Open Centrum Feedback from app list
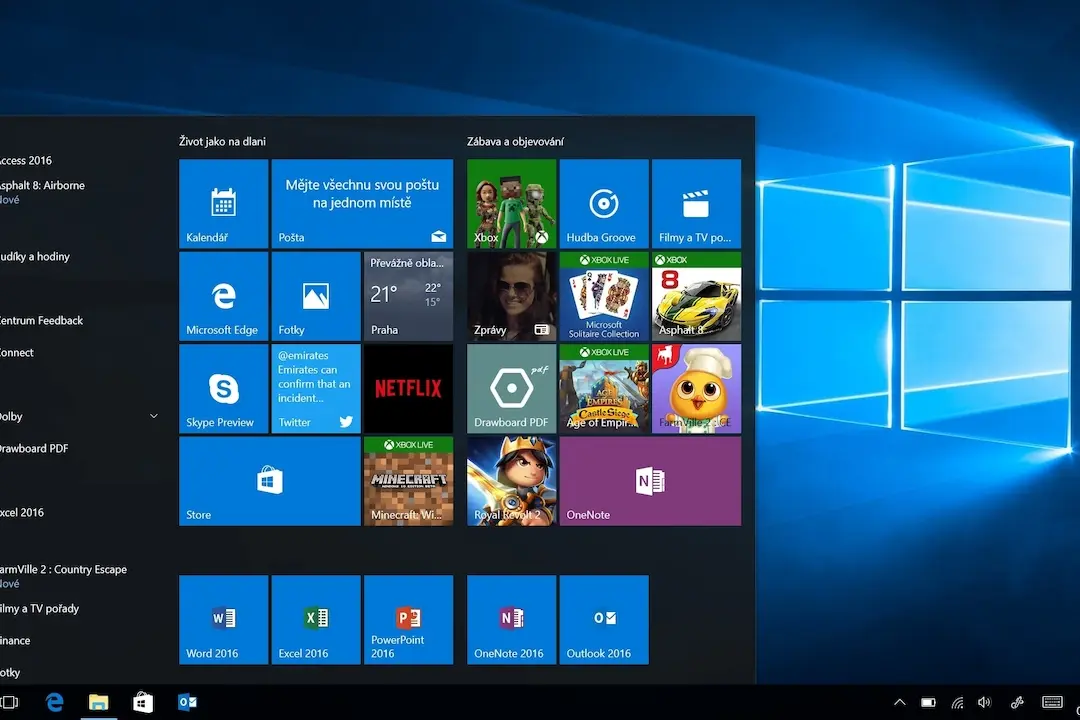Screen dimensions: 1080x720 tap(41, 320)
